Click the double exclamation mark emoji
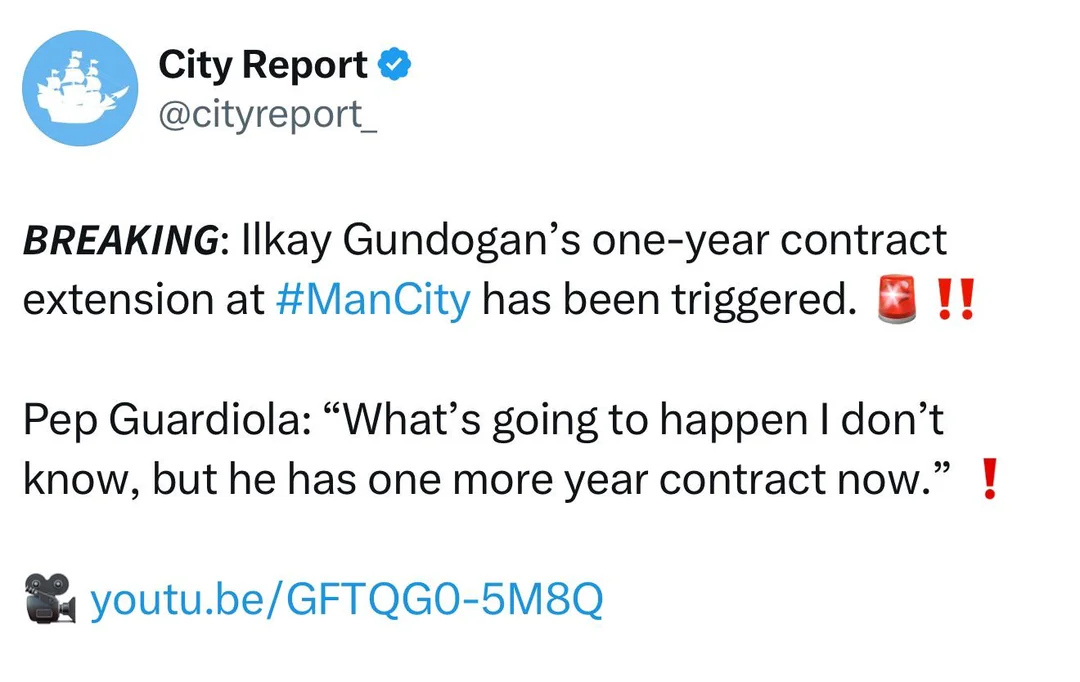The image size is (1080, 682). 957,299
